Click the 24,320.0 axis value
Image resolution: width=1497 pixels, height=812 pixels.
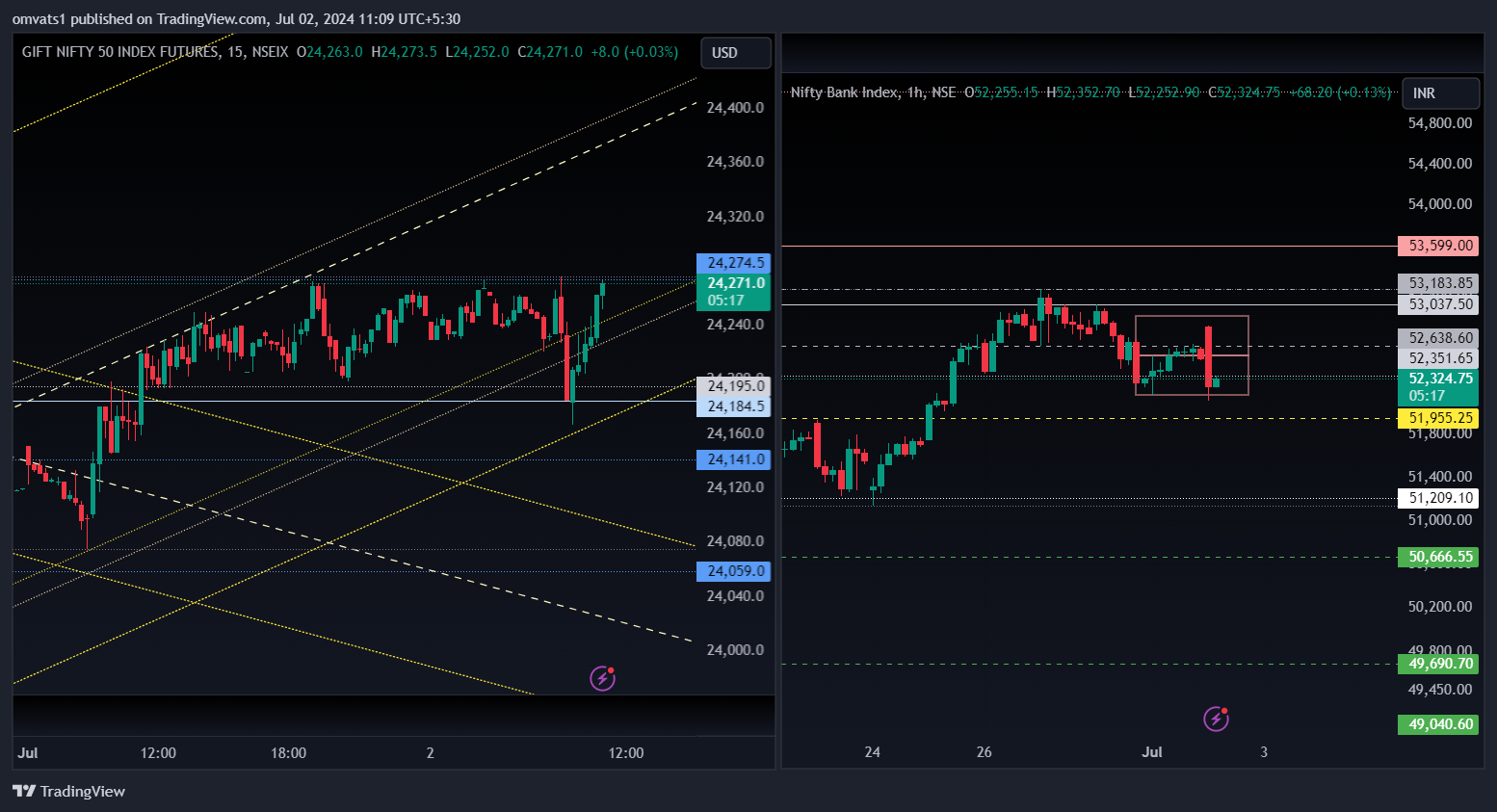(735, 217)
